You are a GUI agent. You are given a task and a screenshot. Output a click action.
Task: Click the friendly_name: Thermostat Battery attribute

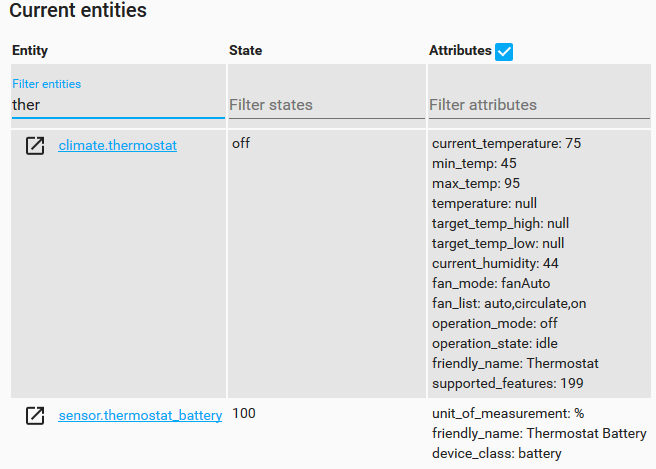(539, 433)
